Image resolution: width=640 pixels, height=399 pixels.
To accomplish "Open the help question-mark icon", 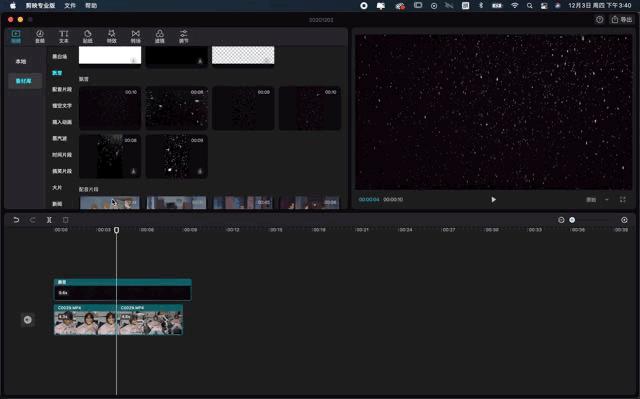I will click(599, 20).
